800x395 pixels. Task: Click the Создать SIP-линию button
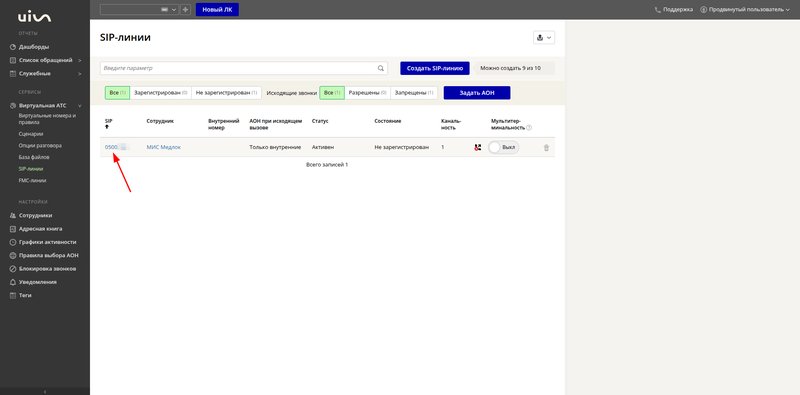click(x=435, y=68)
